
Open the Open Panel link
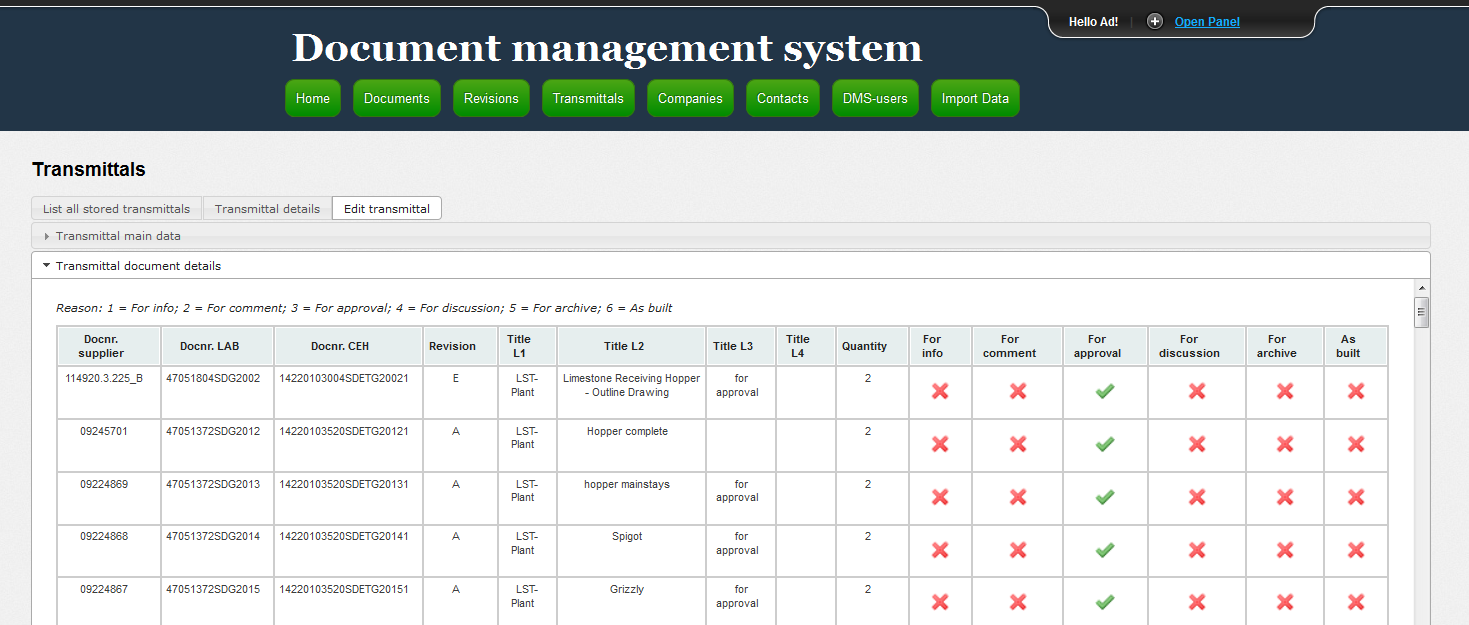tap(1207, 22)
